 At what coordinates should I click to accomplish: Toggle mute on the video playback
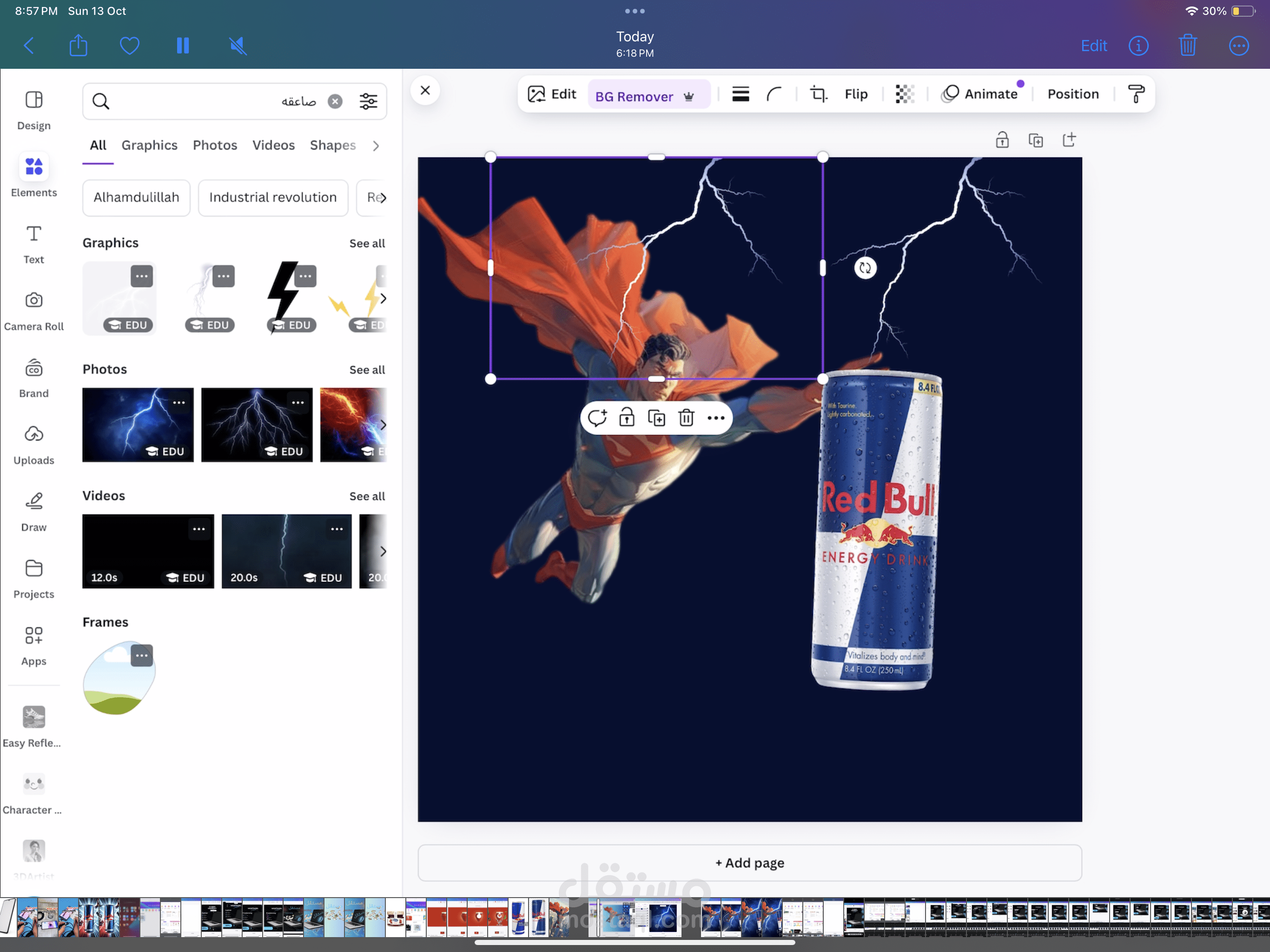238,46
